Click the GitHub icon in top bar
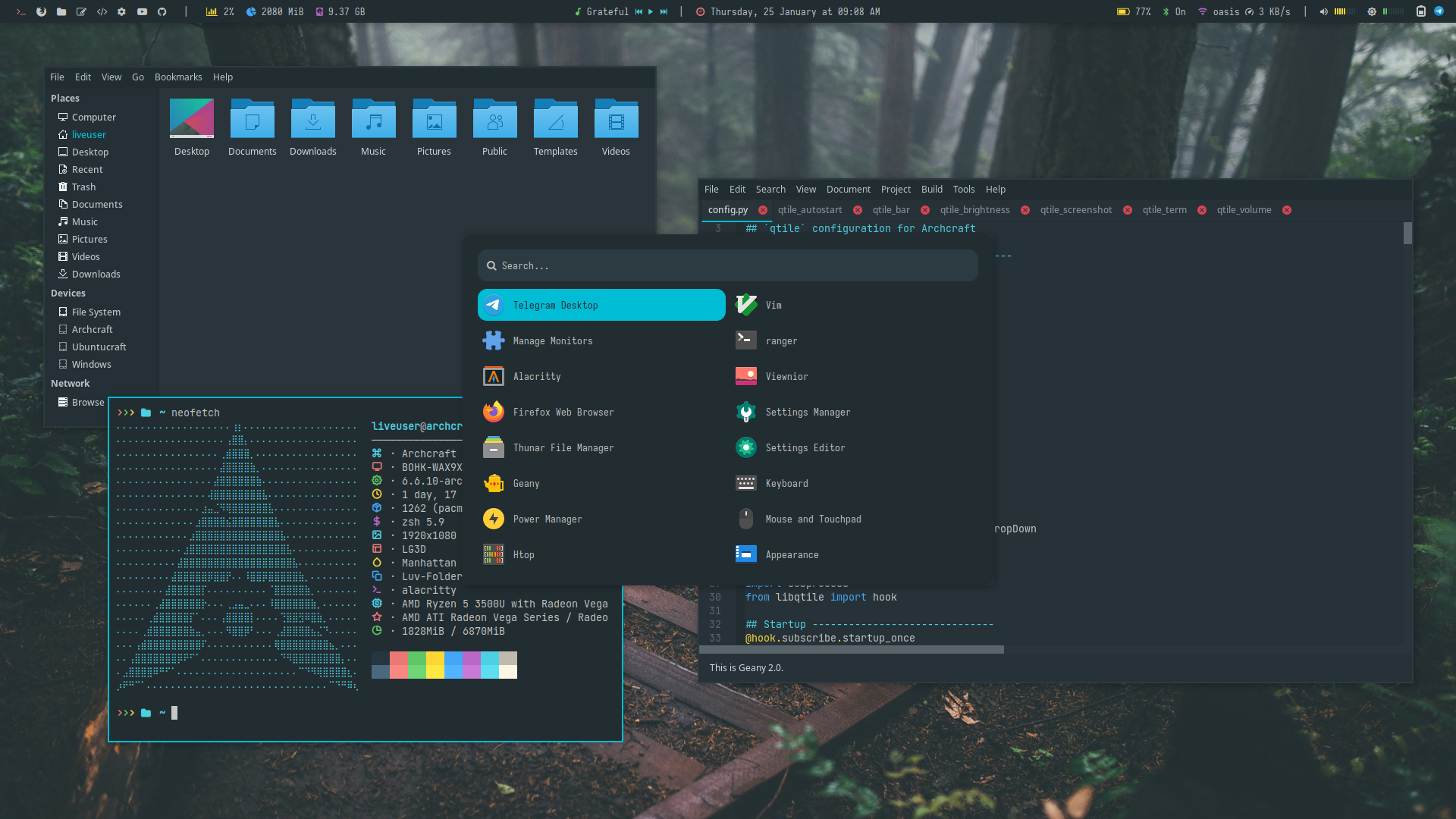Viewport: 1456px width, 819px height. point(162,11)
